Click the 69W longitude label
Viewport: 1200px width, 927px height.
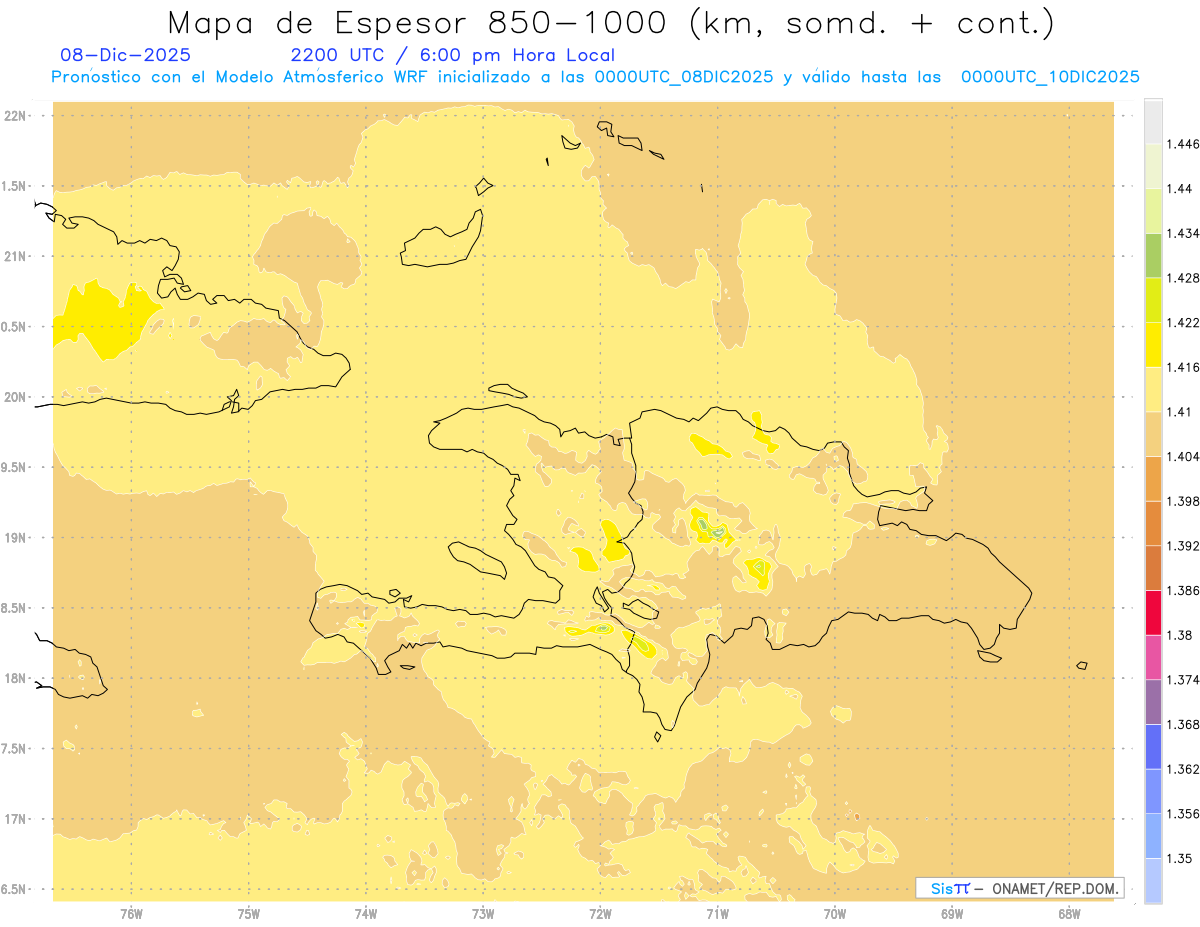coord(952,914)
